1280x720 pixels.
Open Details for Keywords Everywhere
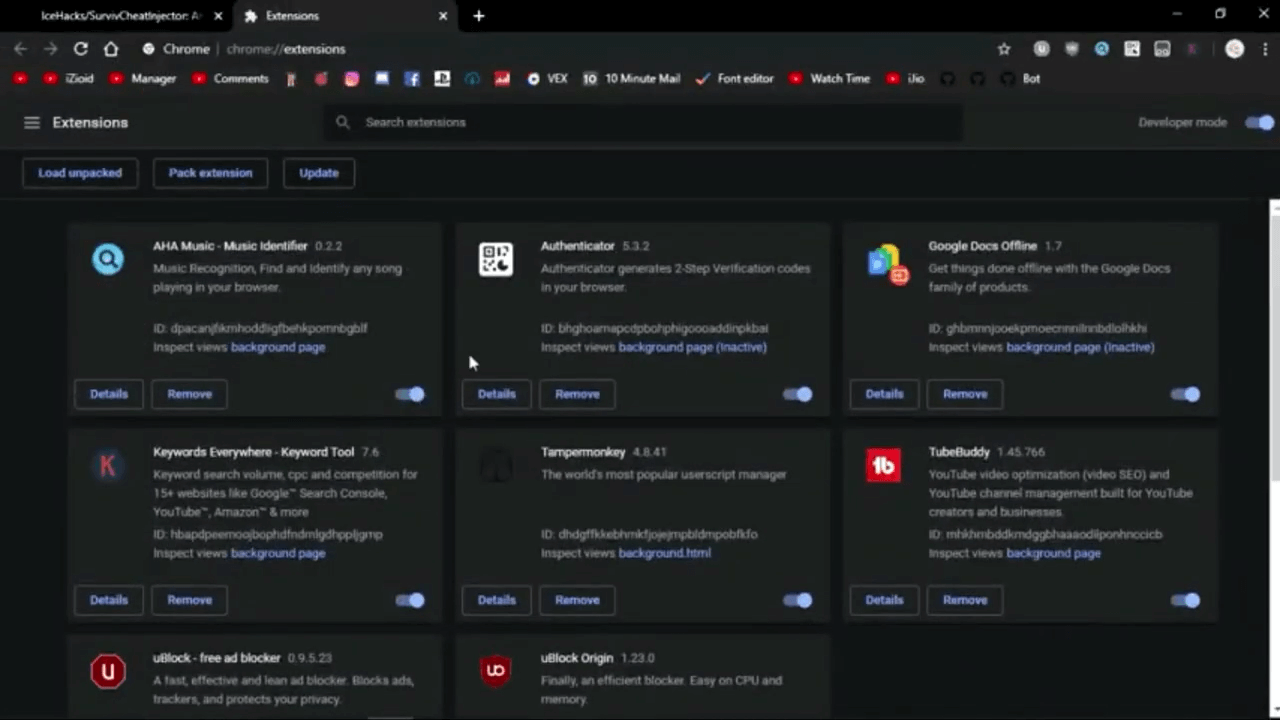click(109, 600)
